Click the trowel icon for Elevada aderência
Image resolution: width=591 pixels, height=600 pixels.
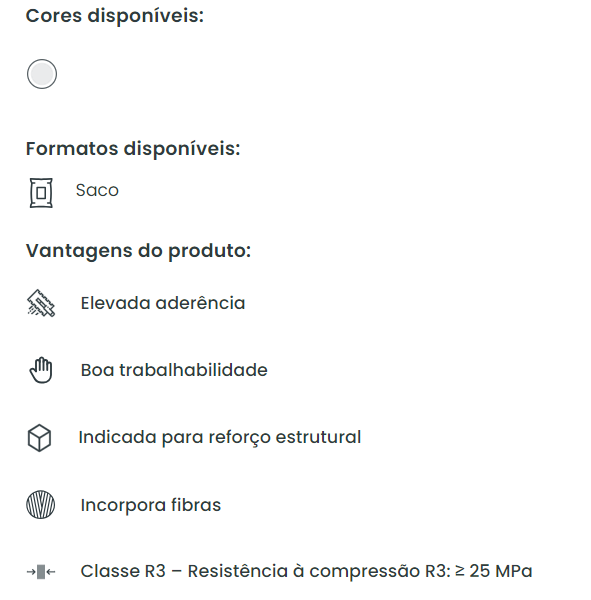(x=41, y=303)
